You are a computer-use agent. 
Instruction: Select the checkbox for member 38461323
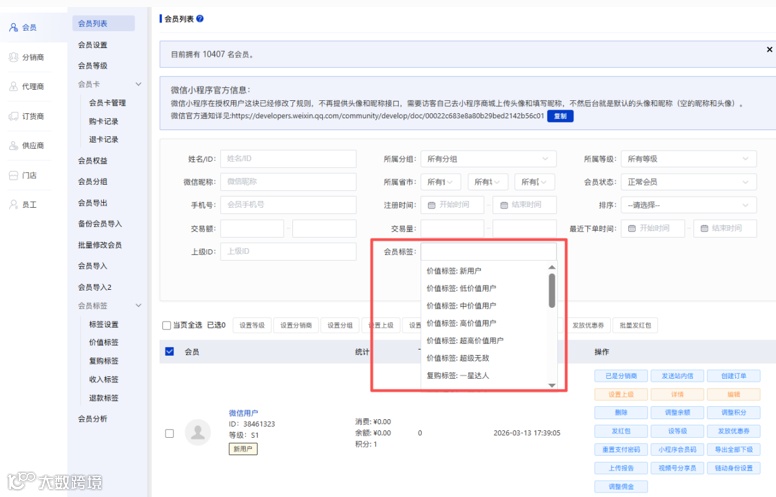(x=169, y=434)
